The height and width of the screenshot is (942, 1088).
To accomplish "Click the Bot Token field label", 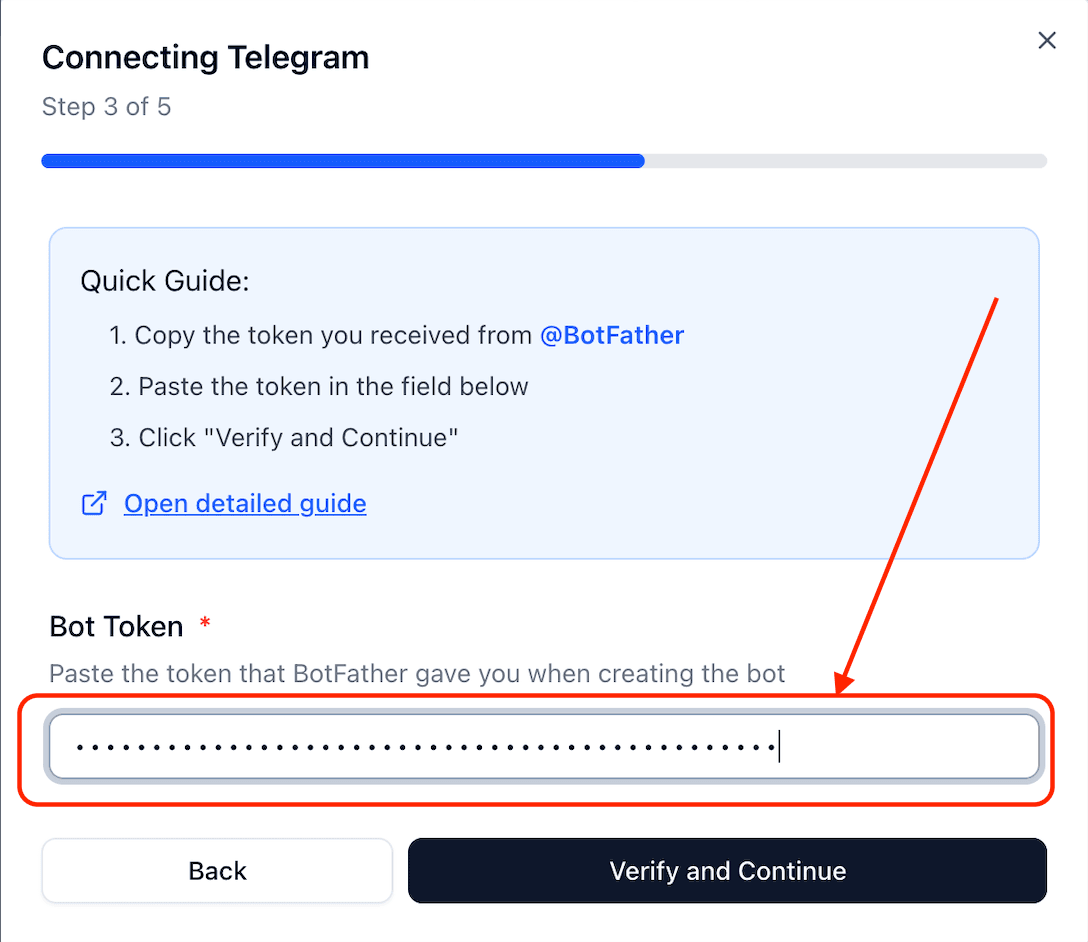I will pos(116,625).
